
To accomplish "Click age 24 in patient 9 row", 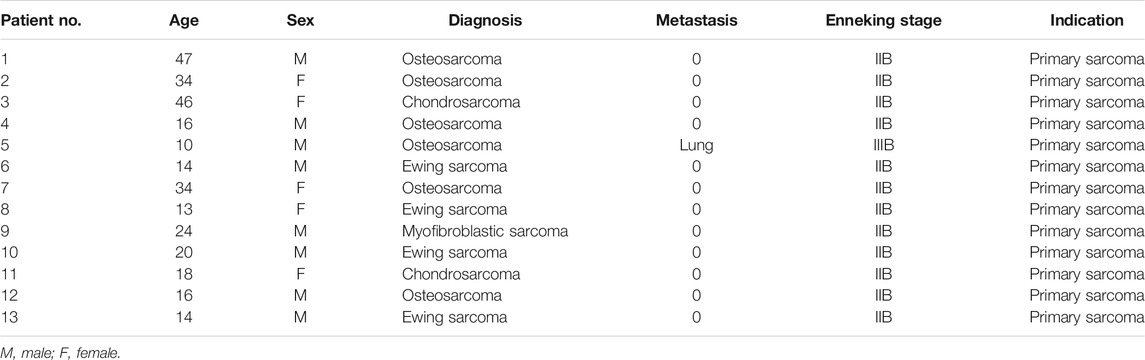I will pyautogui.click(x=182, y=231).
